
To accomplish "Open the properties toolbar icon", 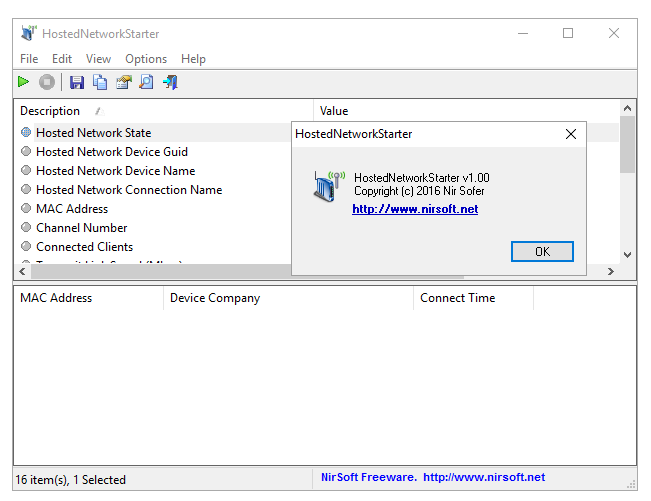I will (123, 82).
